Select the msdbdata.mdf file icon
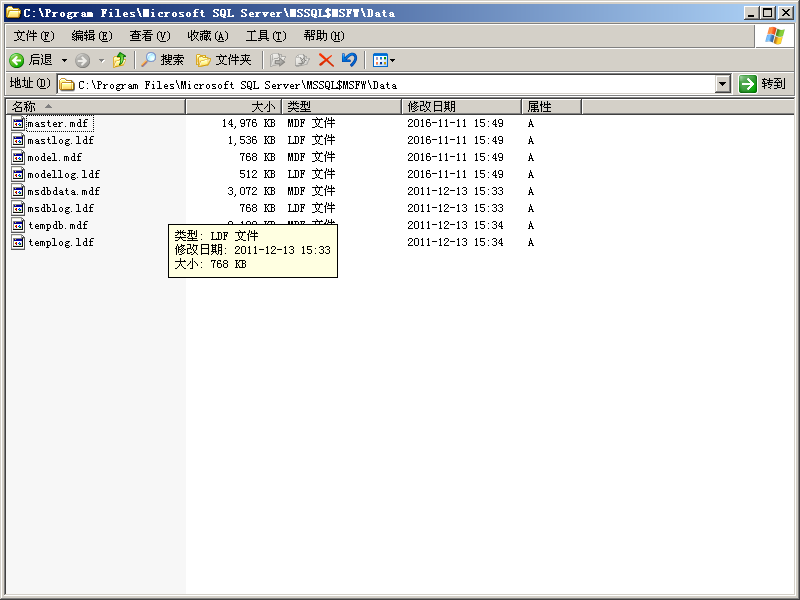800x600 pixels. coord(18,191)
